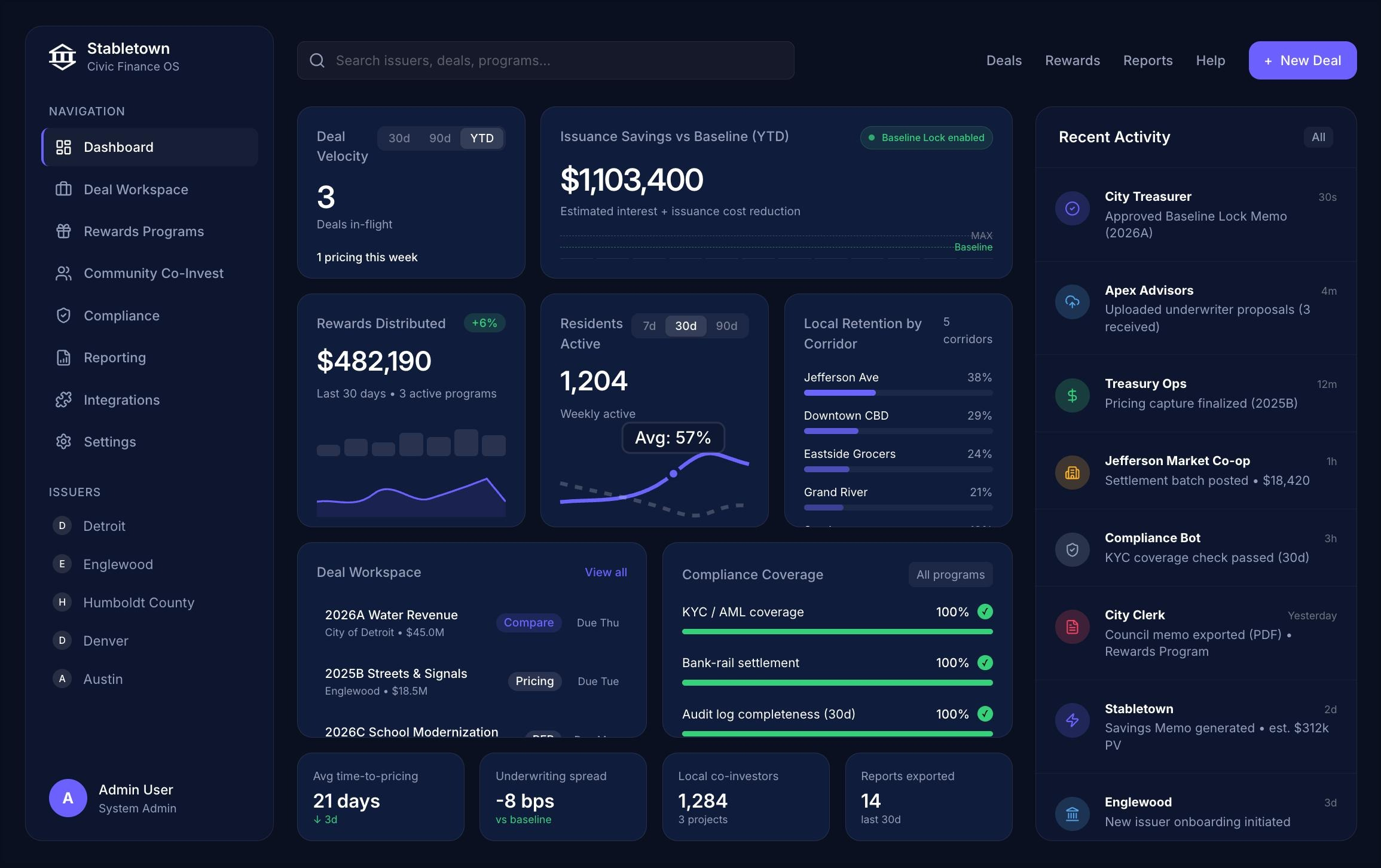Select the Compliance shield icon

click(x=63, y=316)
